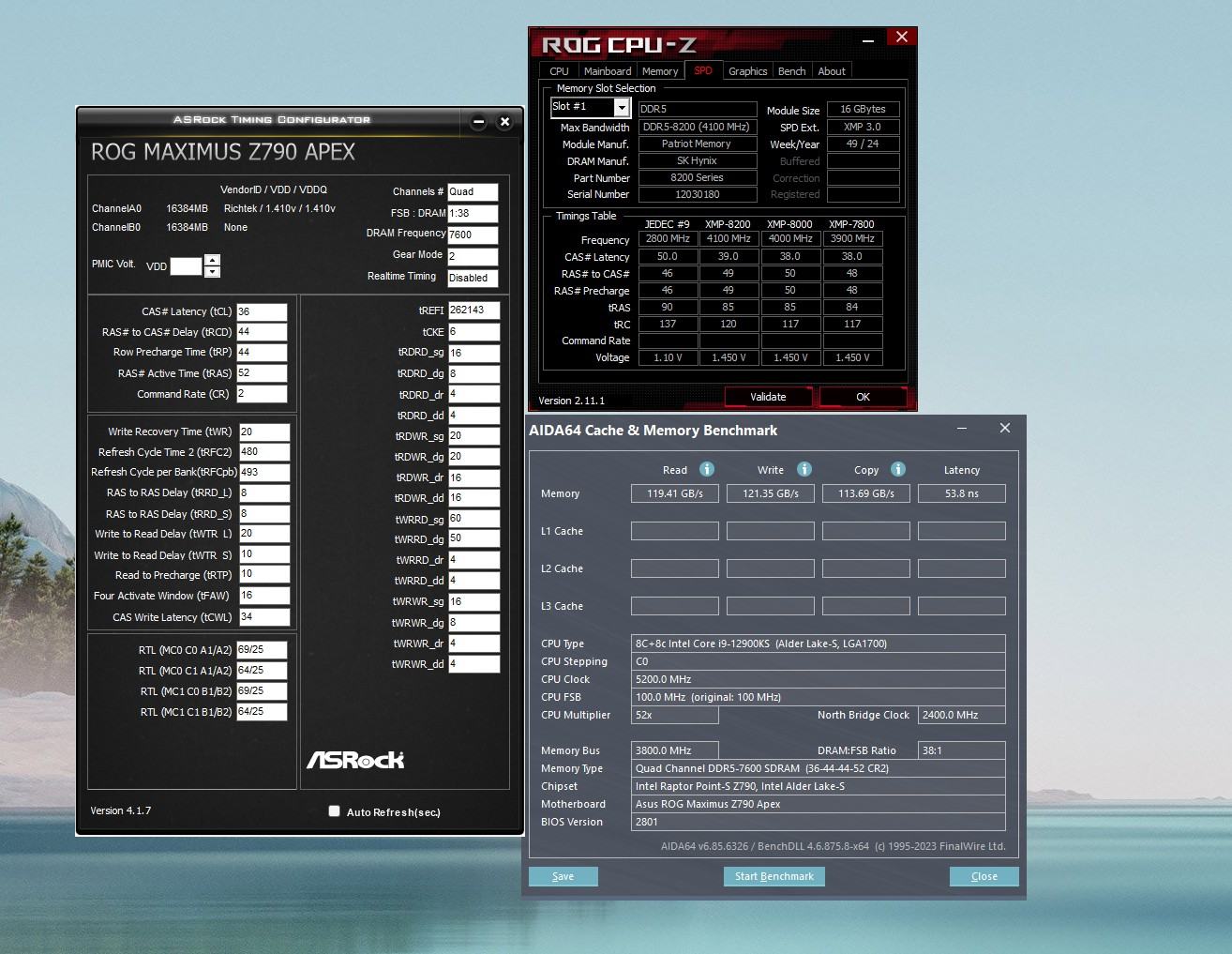Minimize the ASRock Timing Configurator window

[x=478, y=121]
